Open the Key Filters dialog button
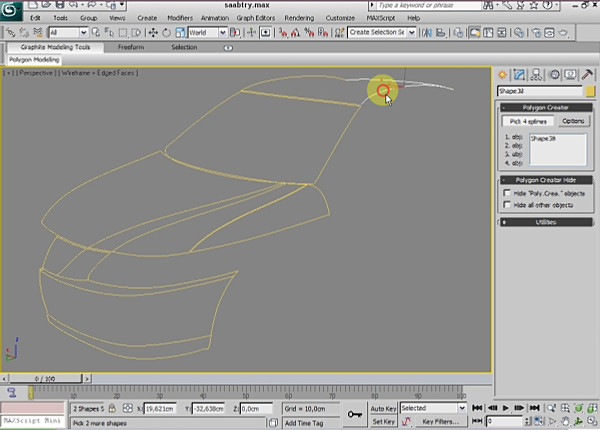This screenshot has height=430, width=600. tap(441, 422)
